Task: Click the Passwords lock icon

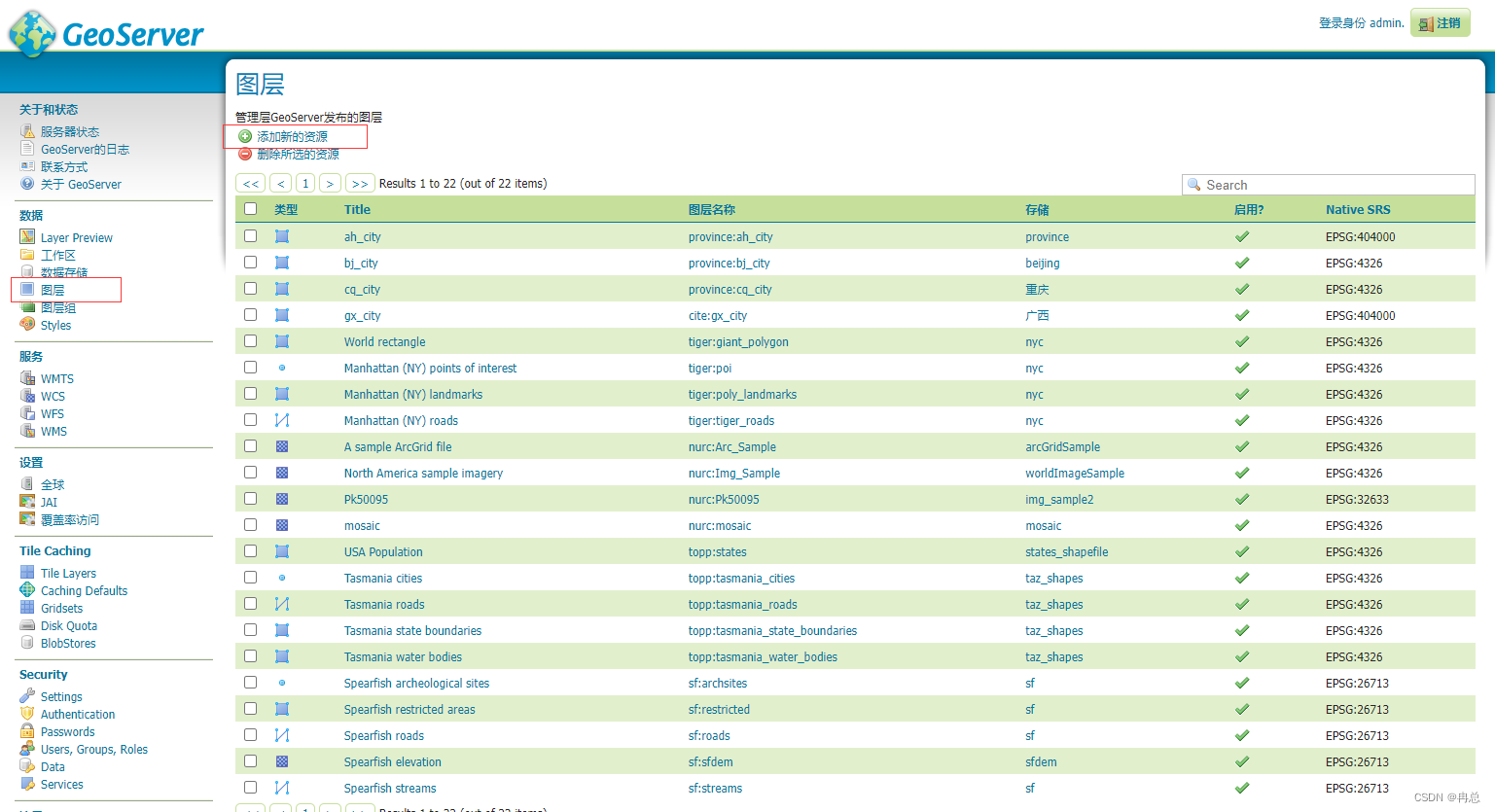Action: [x=27, y=731]
